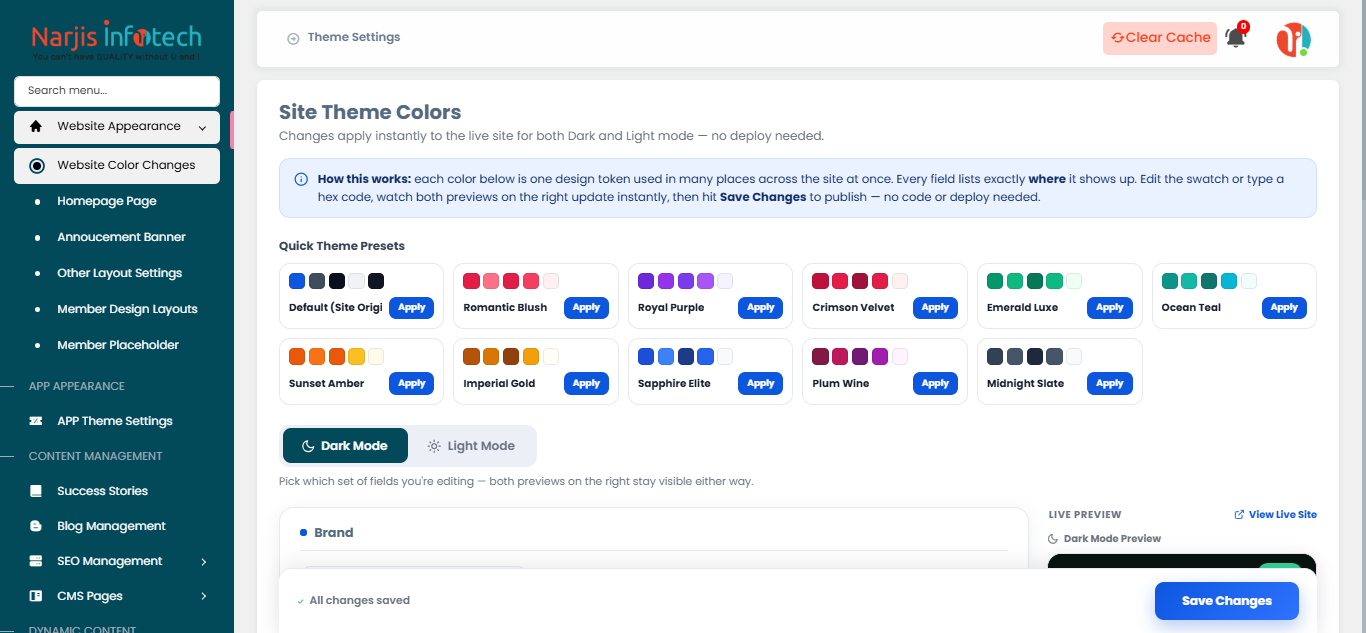Screen dimensions: 1366x633
Task: Click first swatch of Royal Purple preset
Action: (x=646, y=281)
